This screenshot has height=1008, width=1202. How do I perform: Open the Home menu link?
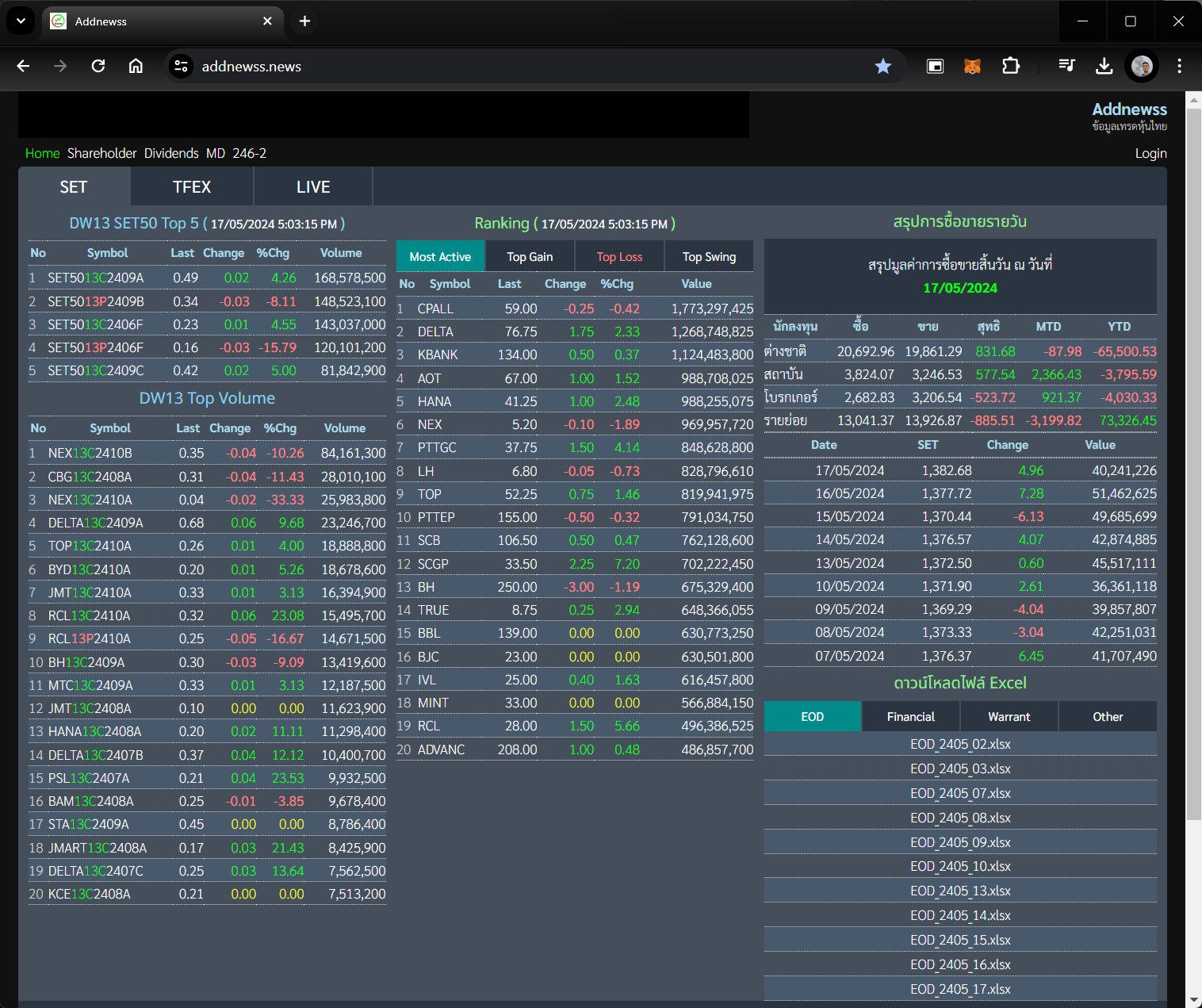42,153
